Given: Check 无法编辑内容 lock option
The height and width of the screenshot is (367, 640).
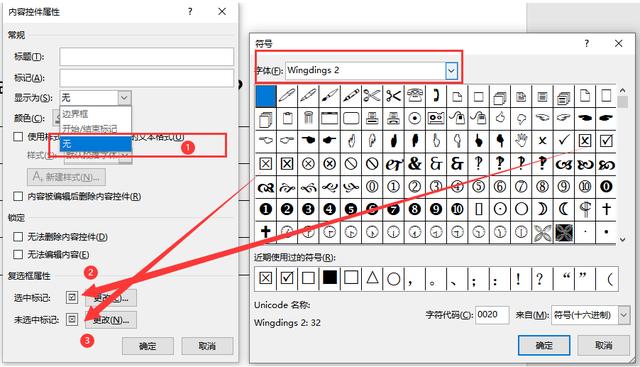Looking at the screenshot, I should click(18, 254).
